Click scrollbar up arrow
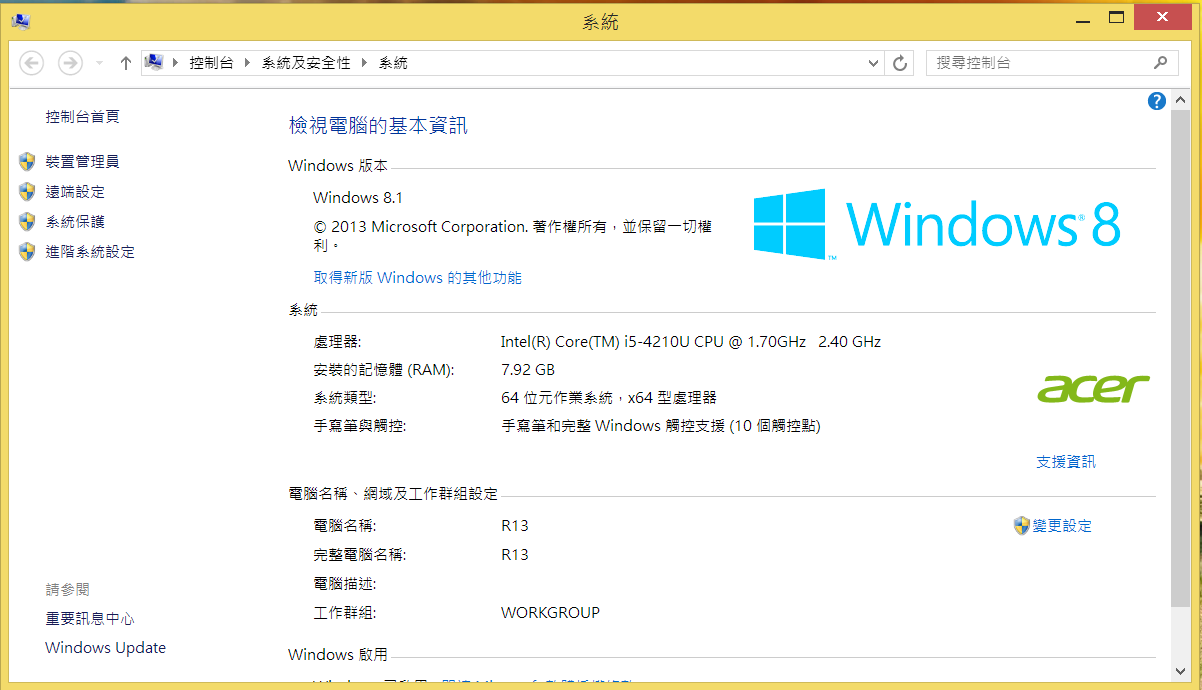Screen dimensions: 1202x690 [1182, 101]
